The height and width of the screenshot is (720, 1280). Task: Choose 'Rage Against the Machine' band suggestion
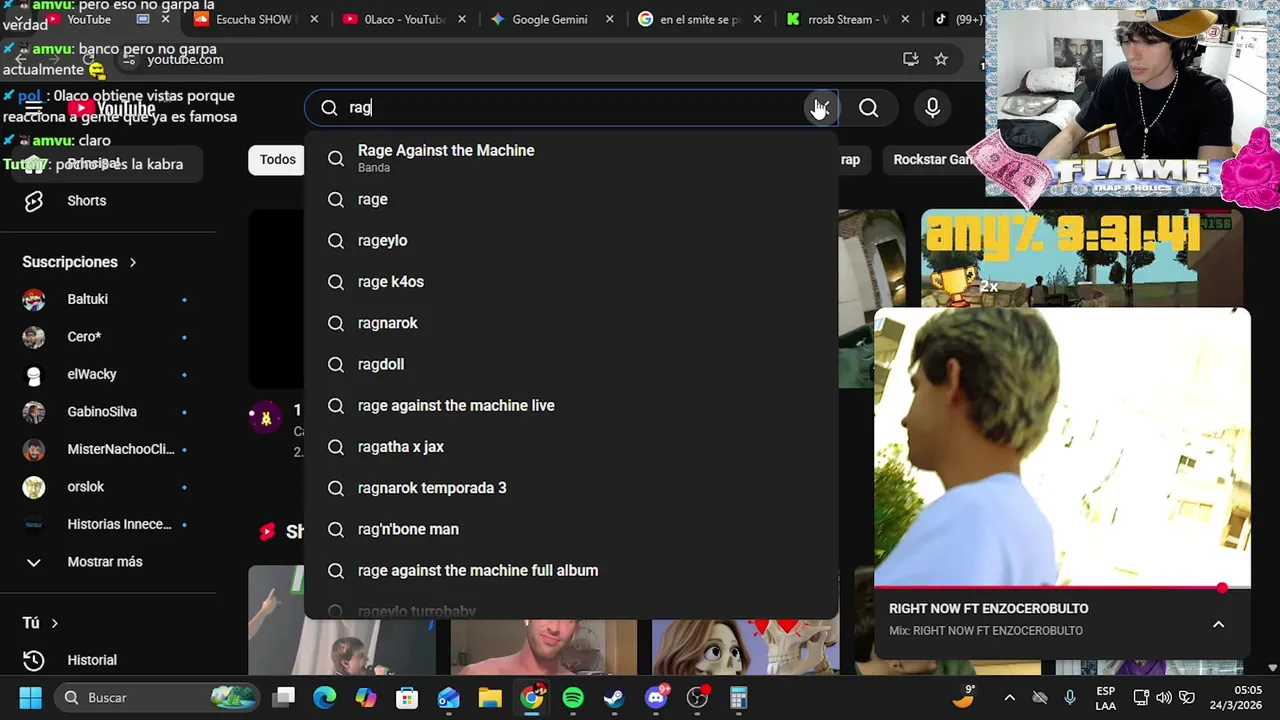tap(571, 158)
